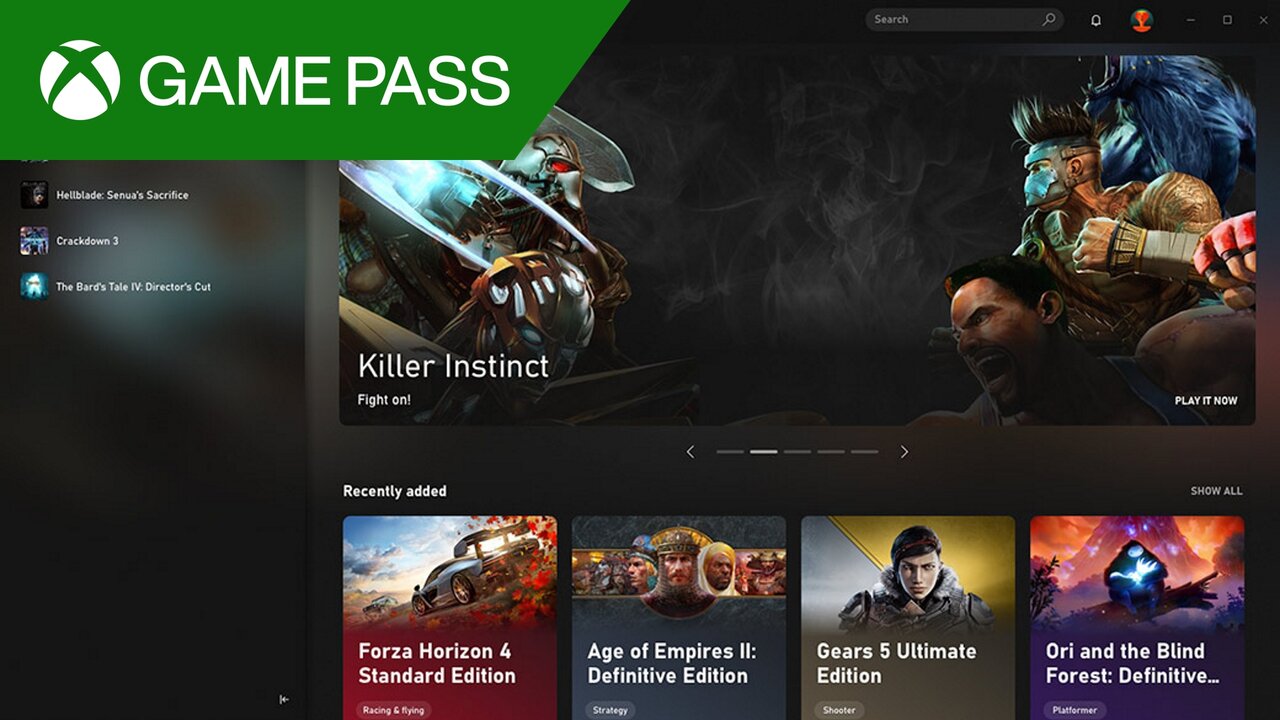
Task: Go to the previous carousel slide arrow
Action: pyautogui.click(x=690, y=452)
